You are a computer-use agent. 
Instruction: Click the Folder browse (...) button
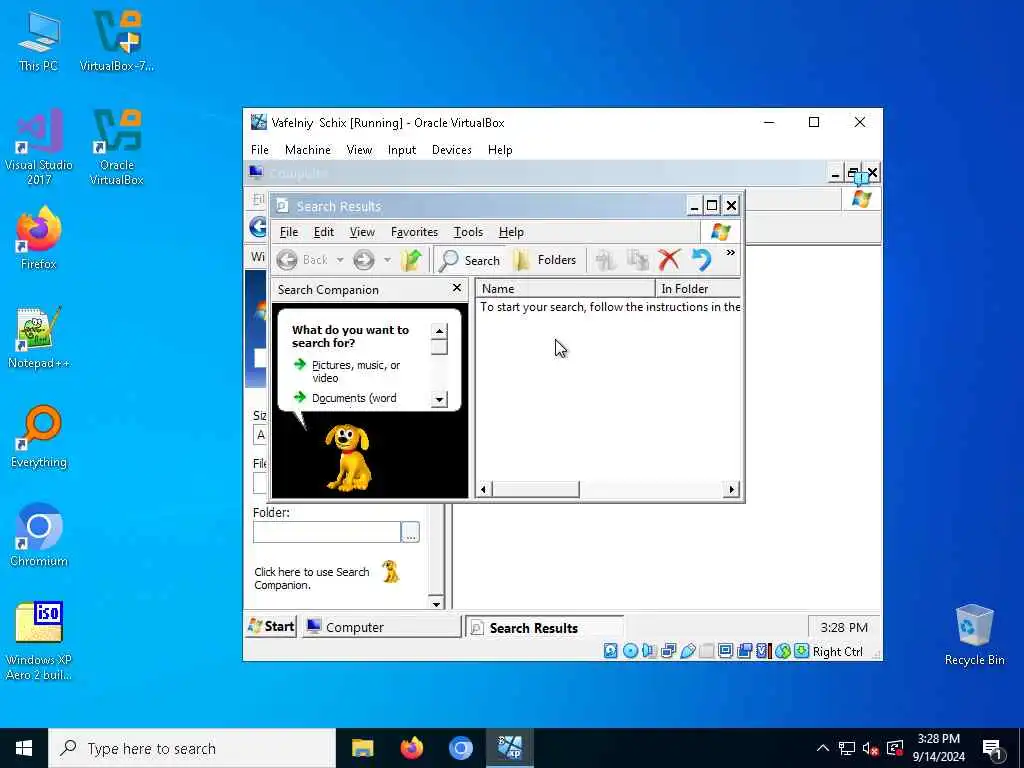click(410, 532)
